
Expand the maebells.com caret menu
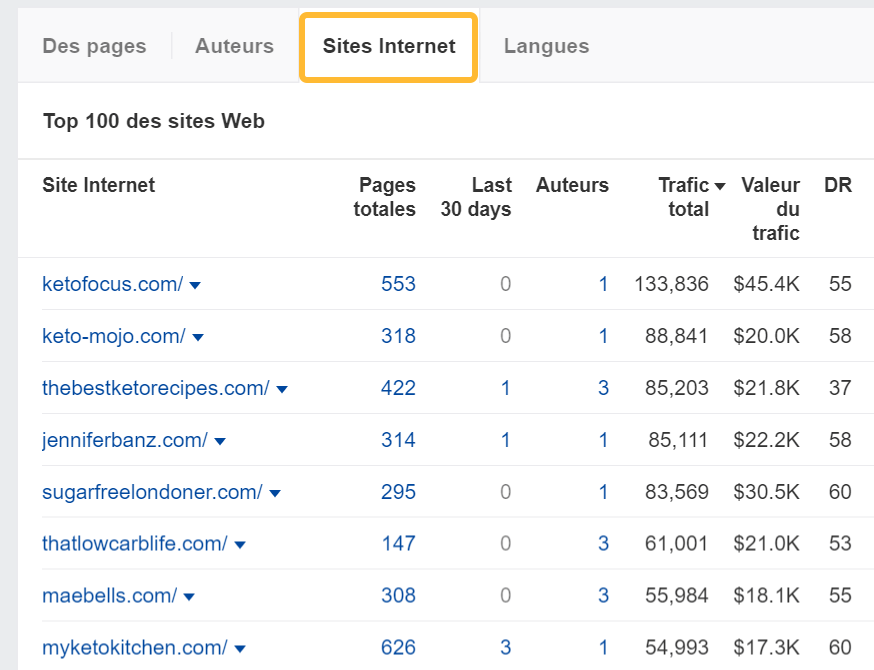(190, 595)
